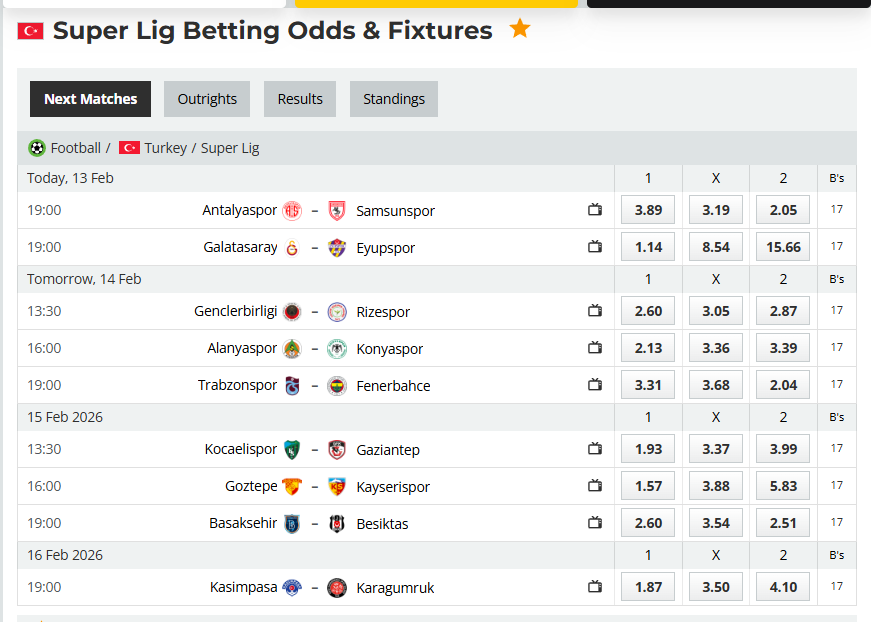871x622 pixels.
Task: Click the 17 bookmakers count for Antalyaspor match
Action: 836,210
